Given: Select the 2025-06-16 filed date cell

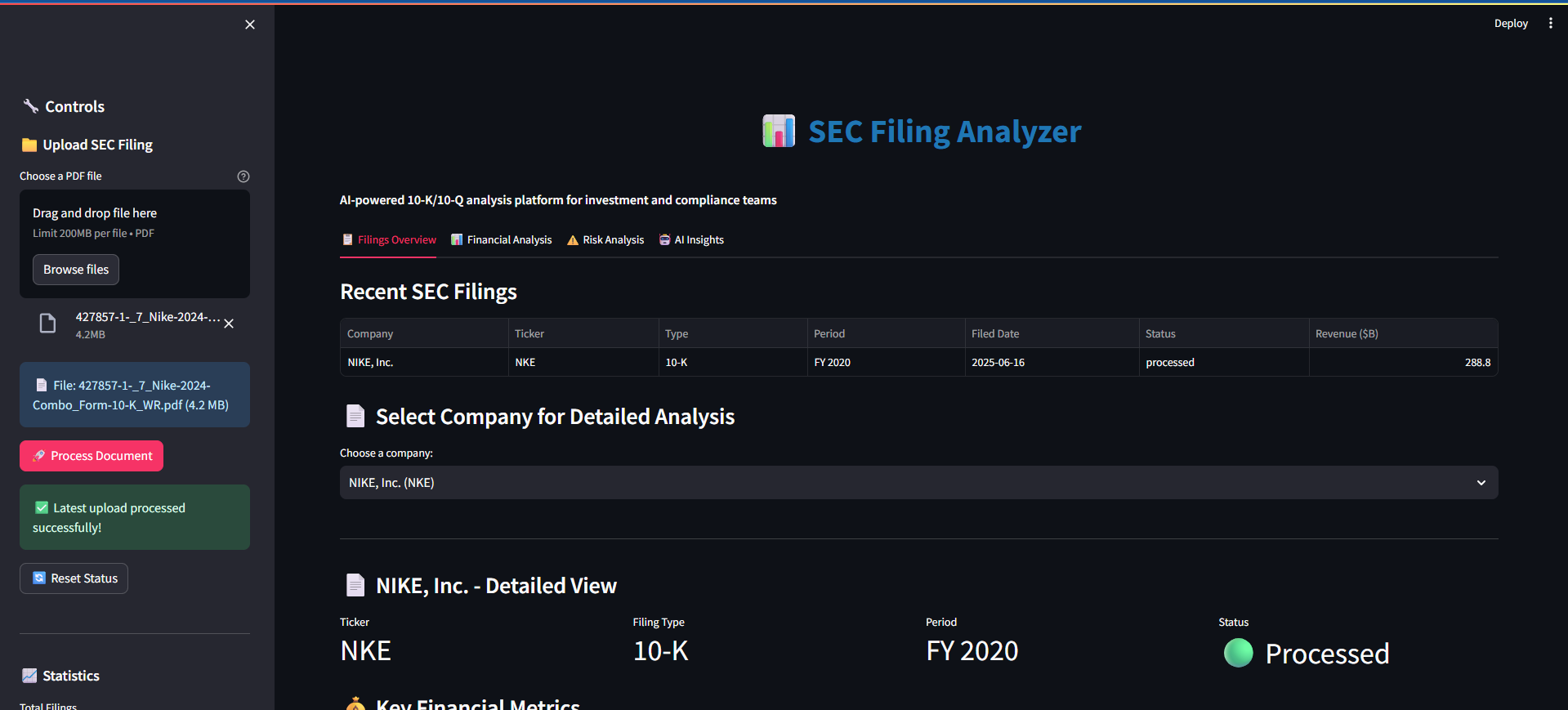Looking at the screenshot, I should click(x=1052, y=363).
